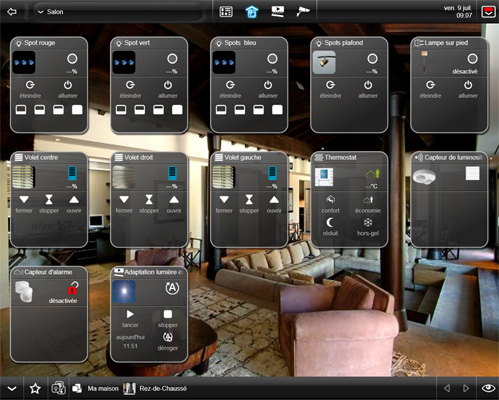Set Thermostat to confort mode
Screen dimensions: 499x400
[330, 204]
